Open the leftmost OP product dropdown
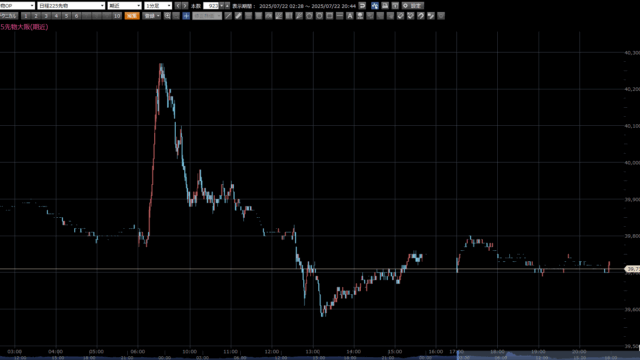 click(17, 6)
